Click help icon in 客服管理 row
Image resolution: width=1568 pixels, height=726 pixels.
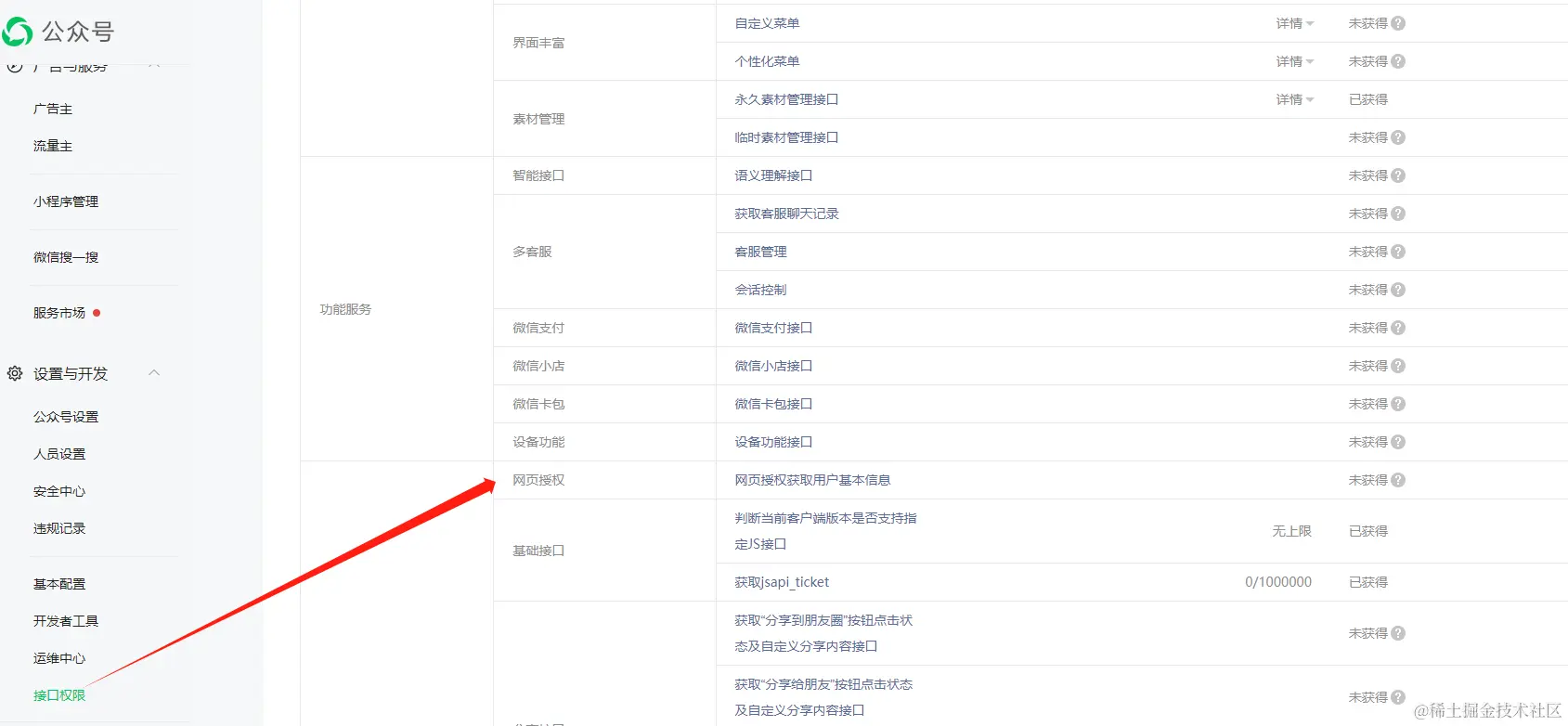tap(1398, 252)
